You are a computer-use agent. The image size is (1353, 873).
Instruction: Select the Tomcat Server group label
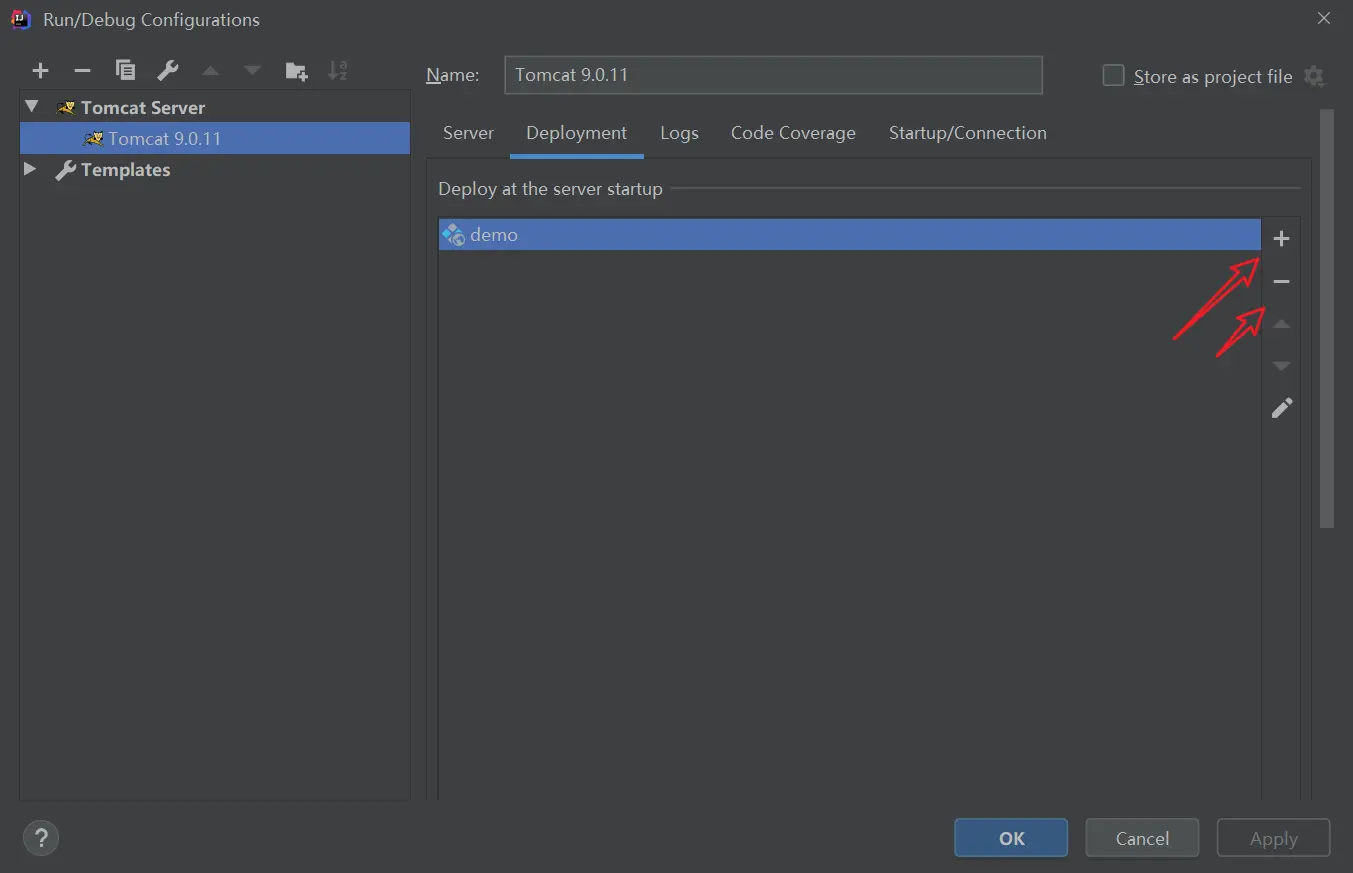(x=143, y=107)
